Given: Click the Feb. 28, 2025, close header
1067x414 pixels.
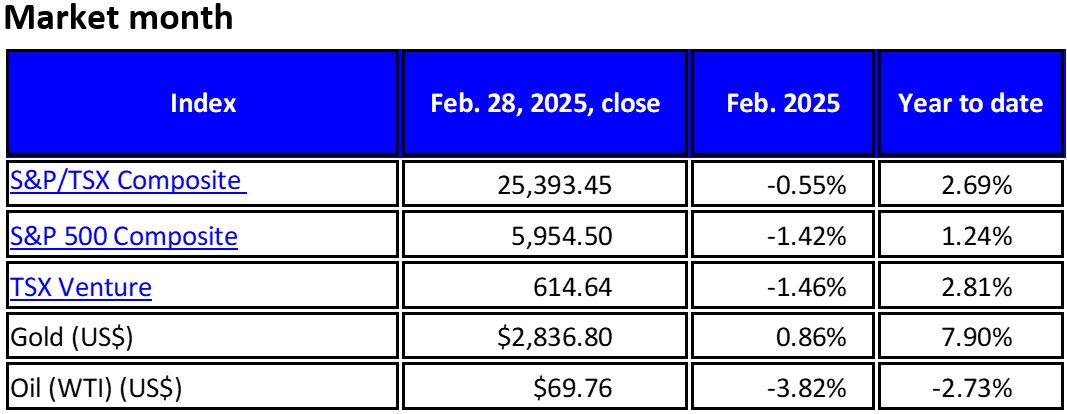Looking at the screenshot, I should coord(545,103).
